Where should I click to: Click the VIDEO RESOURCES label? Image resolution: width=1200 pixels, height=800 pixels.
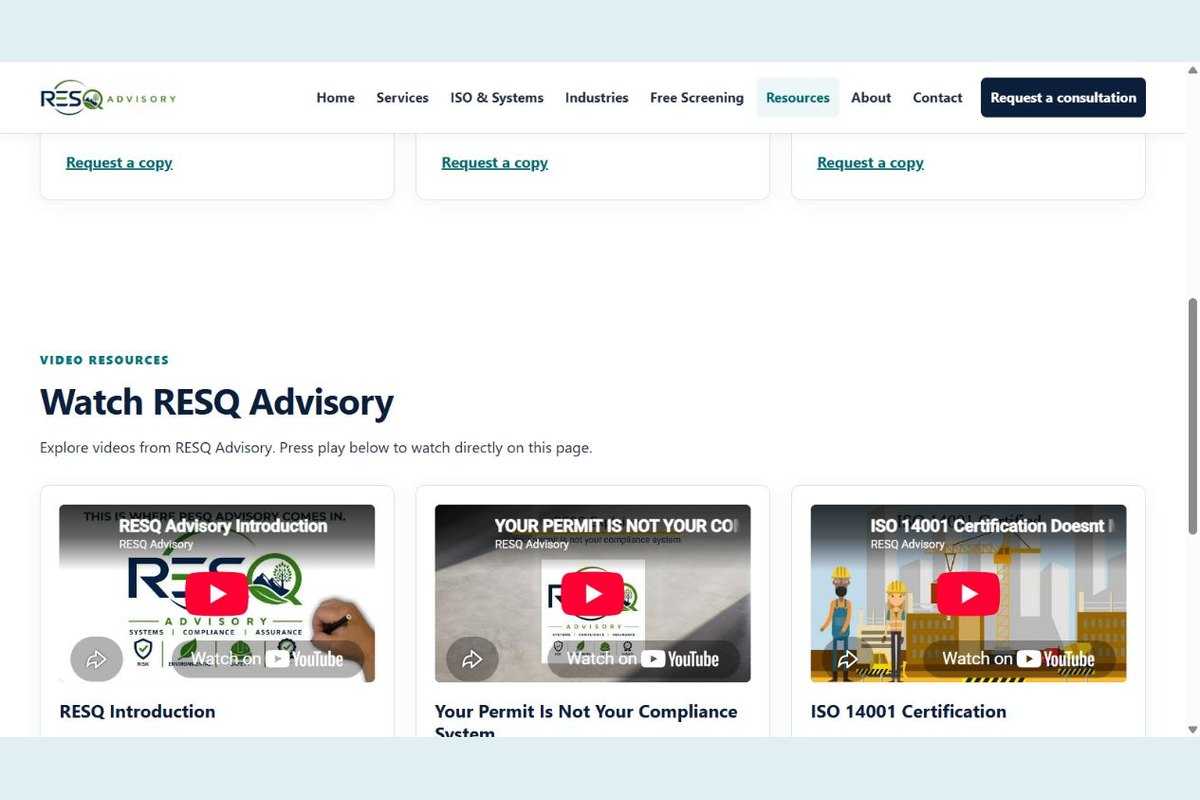coord(104,360)
